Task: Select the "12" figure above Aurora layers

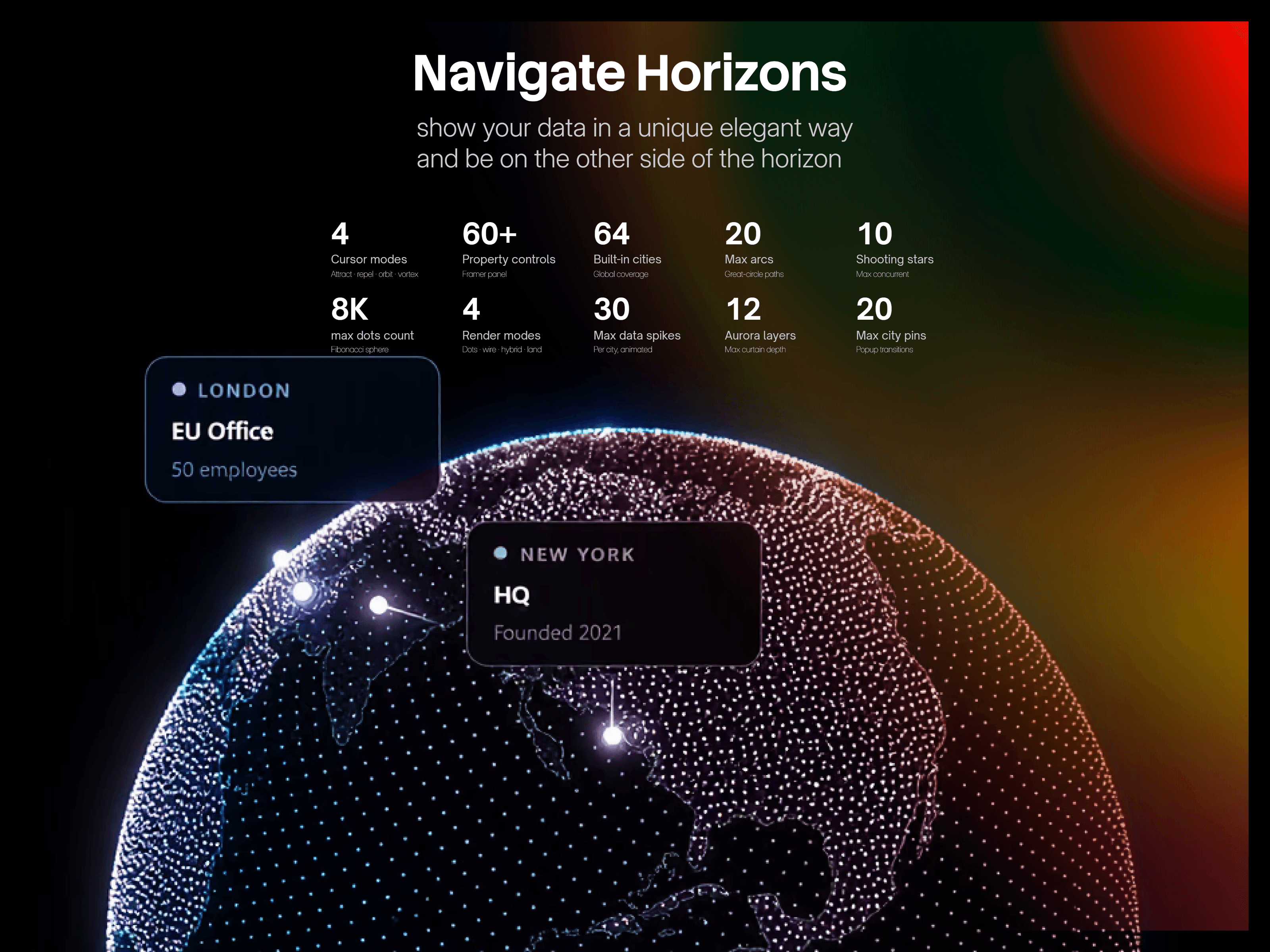Action: pos(743,309)
